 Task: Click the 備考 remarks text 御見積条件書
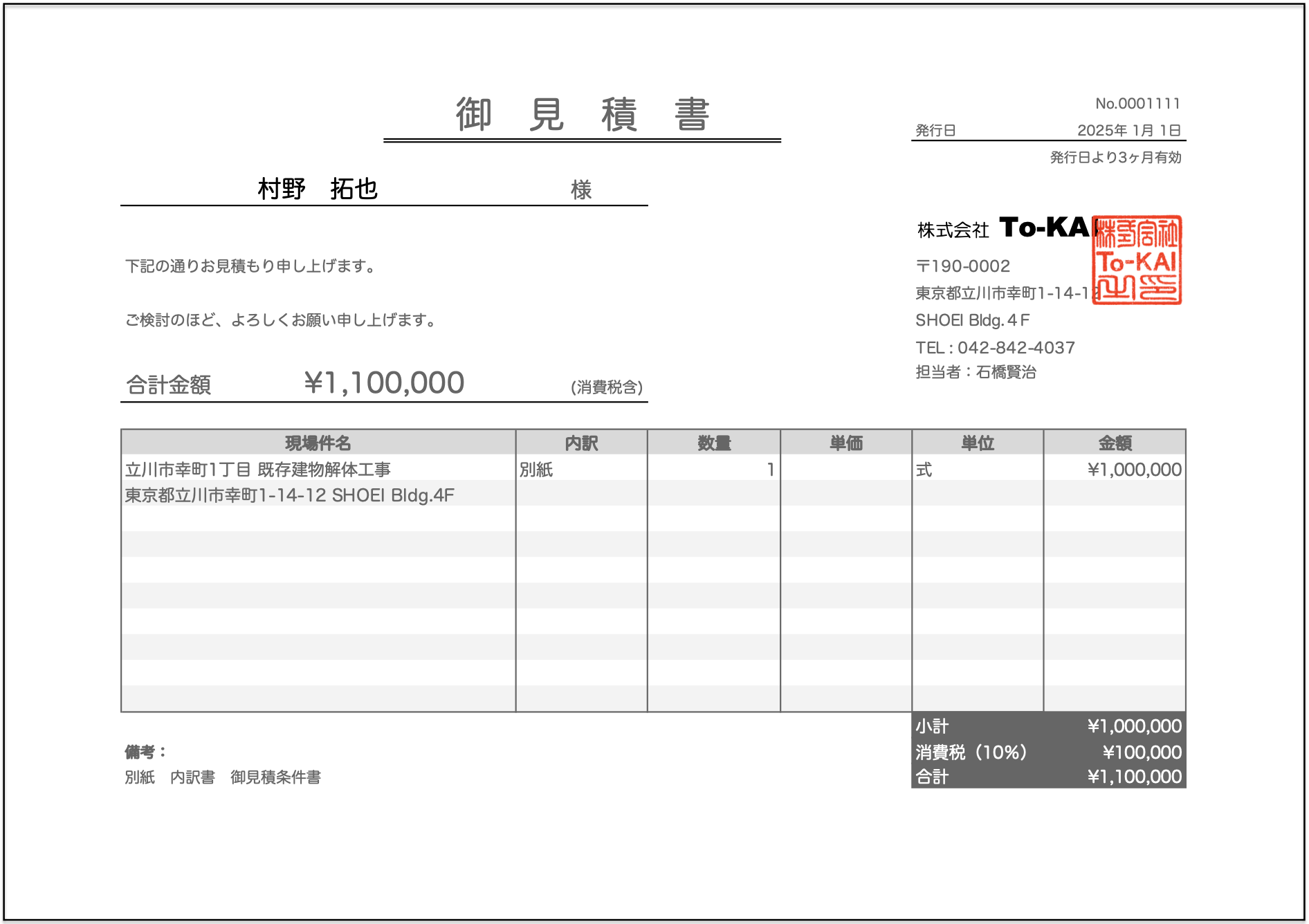pyautogui.click(x=275, y=777)
